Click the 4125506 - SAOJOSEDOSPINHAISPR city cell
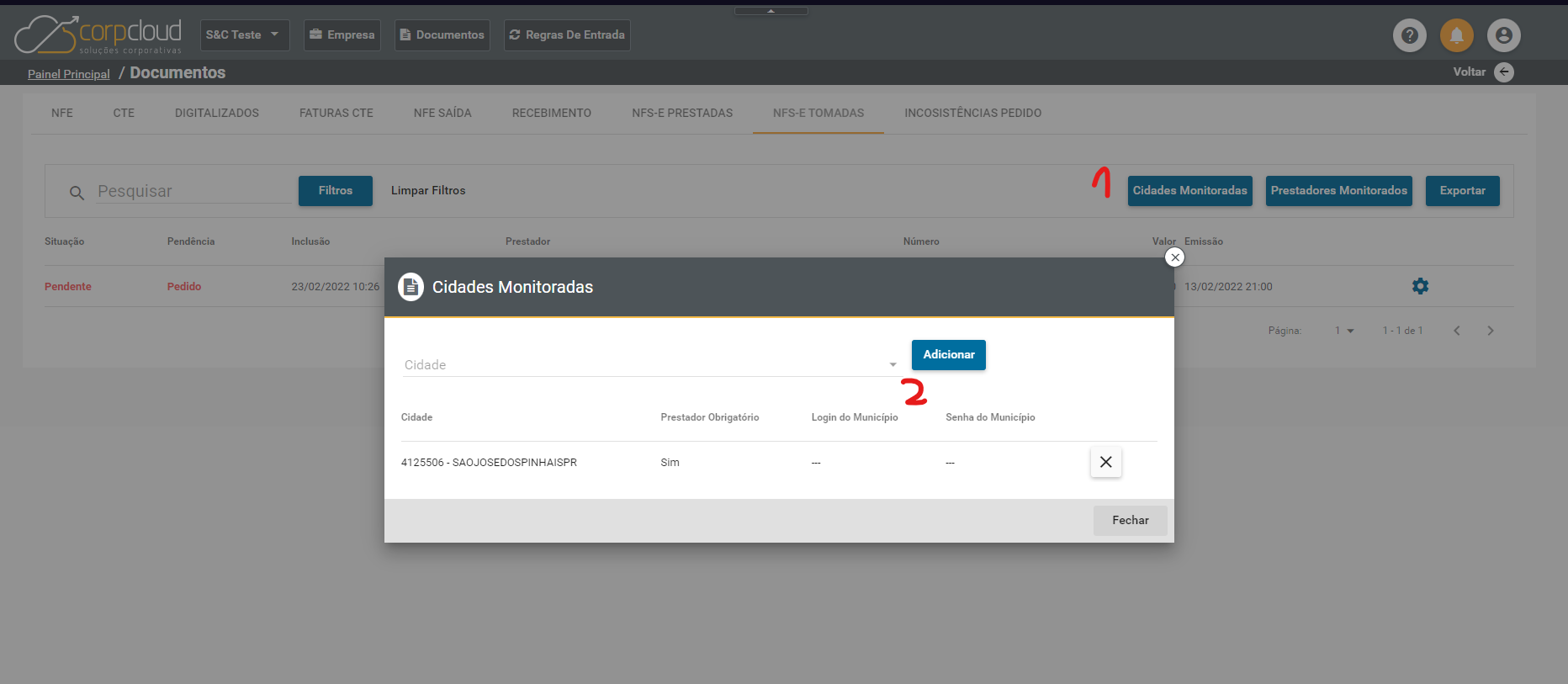This screenshot has height=684, width=1568. pos(489,463)
